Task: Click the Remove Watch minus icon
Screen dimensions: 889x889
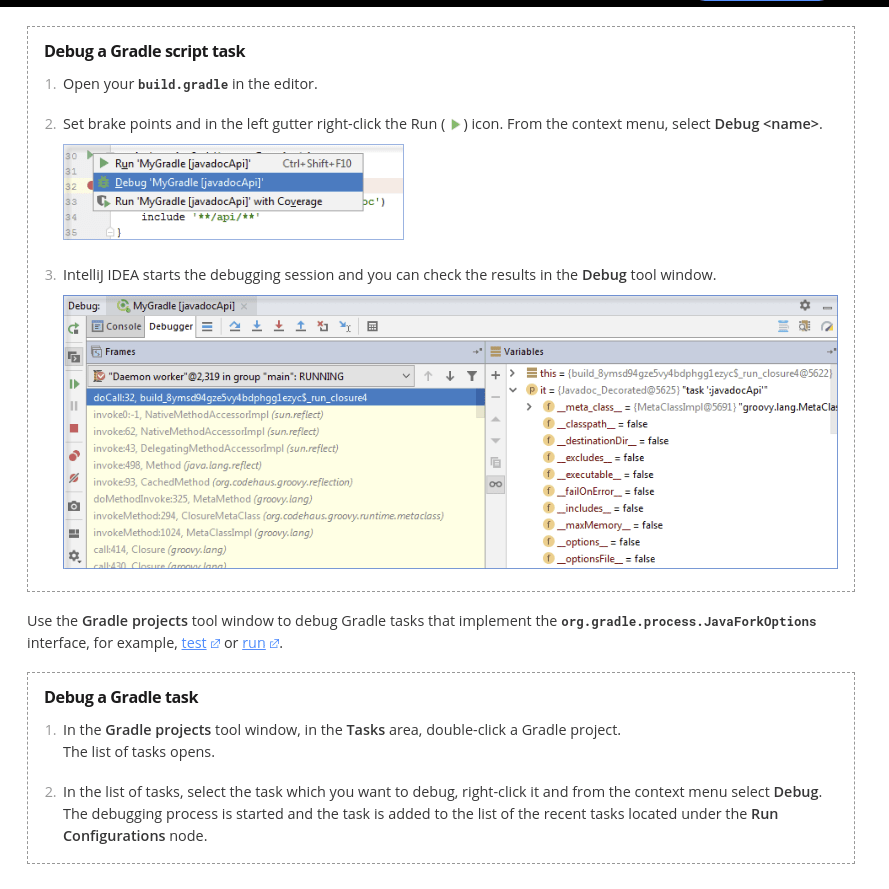Action: point(496,397)
